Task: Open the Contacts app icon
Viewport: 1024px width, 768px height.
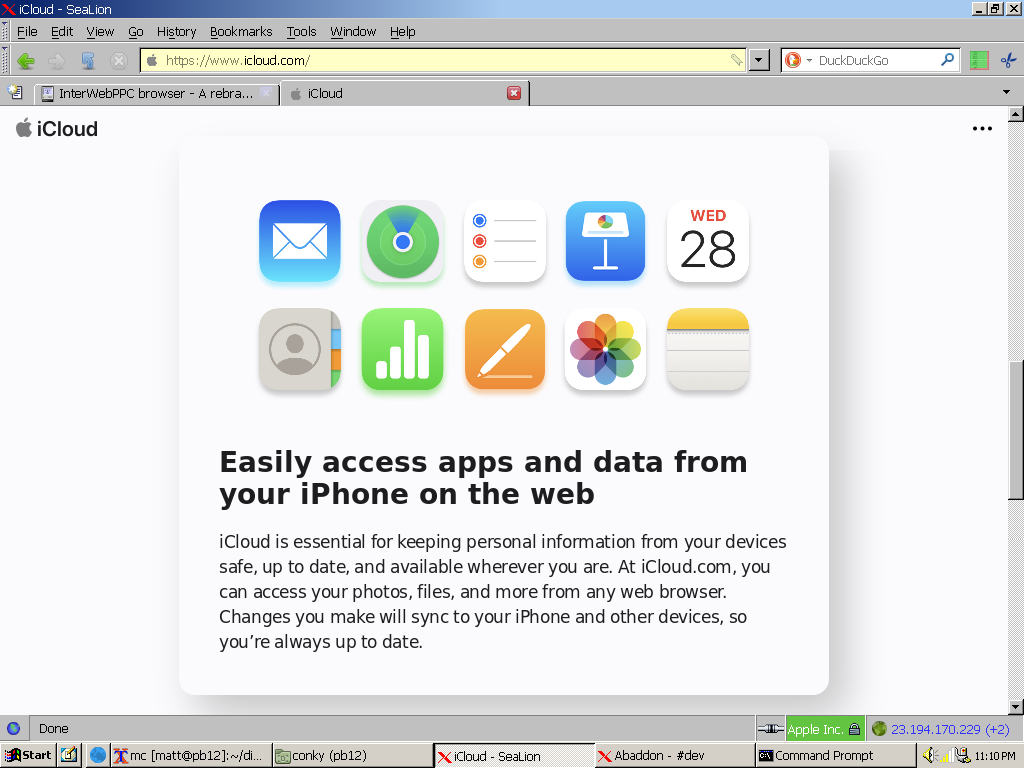Action: click(300, 349)
